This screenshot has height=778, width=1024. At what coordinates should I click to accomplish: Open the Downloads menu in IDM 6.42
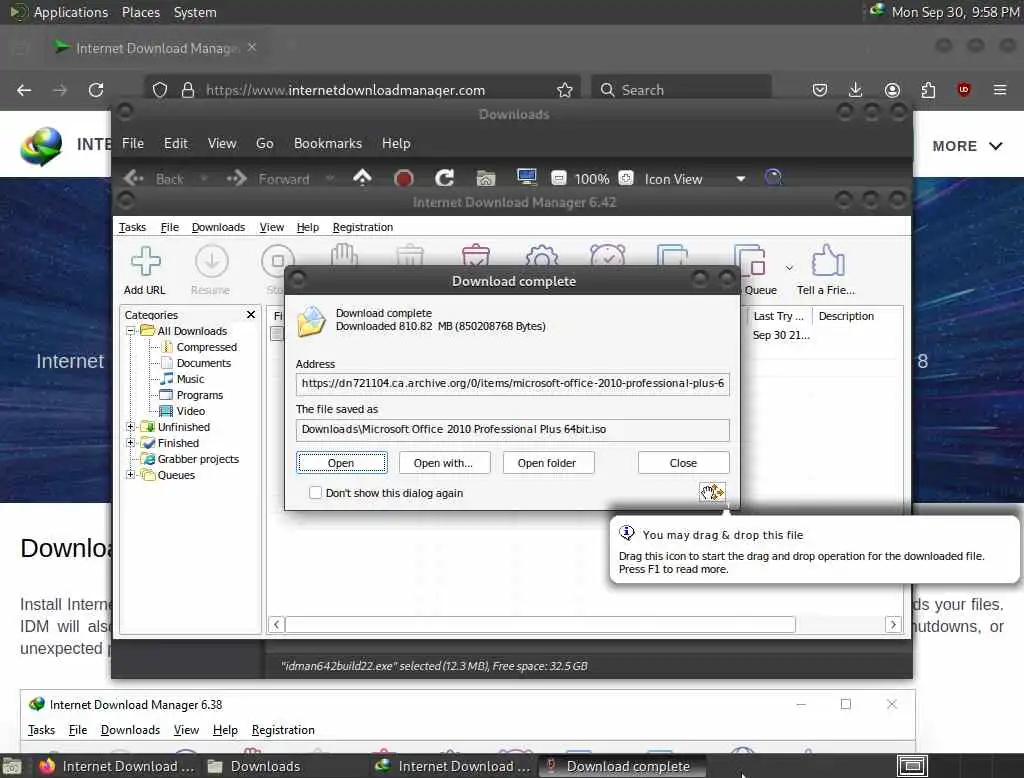218,227
